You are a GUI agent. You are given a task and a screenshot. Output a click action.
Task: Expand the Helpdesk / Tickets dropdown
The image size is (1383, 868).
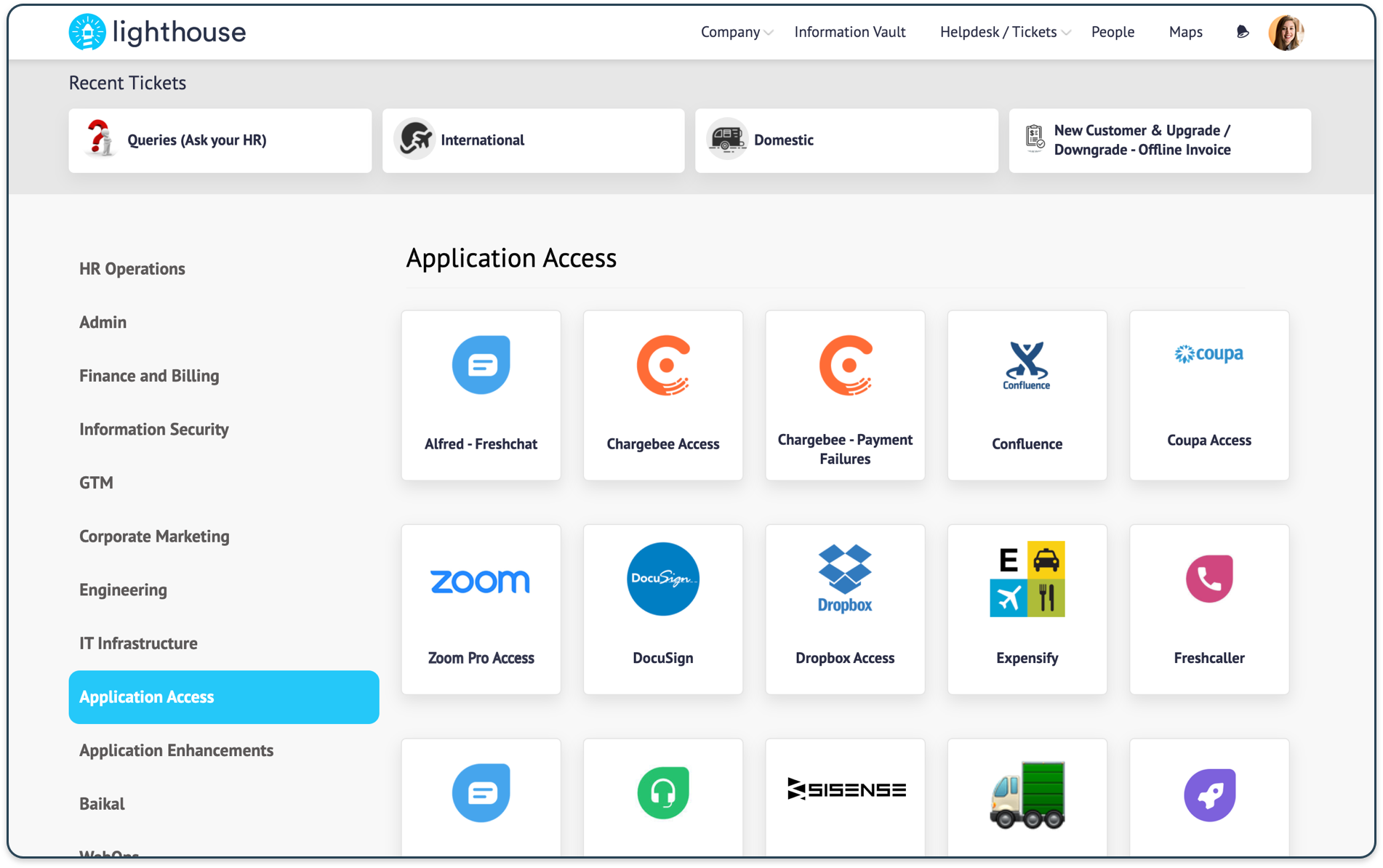tap(1004, 32)
